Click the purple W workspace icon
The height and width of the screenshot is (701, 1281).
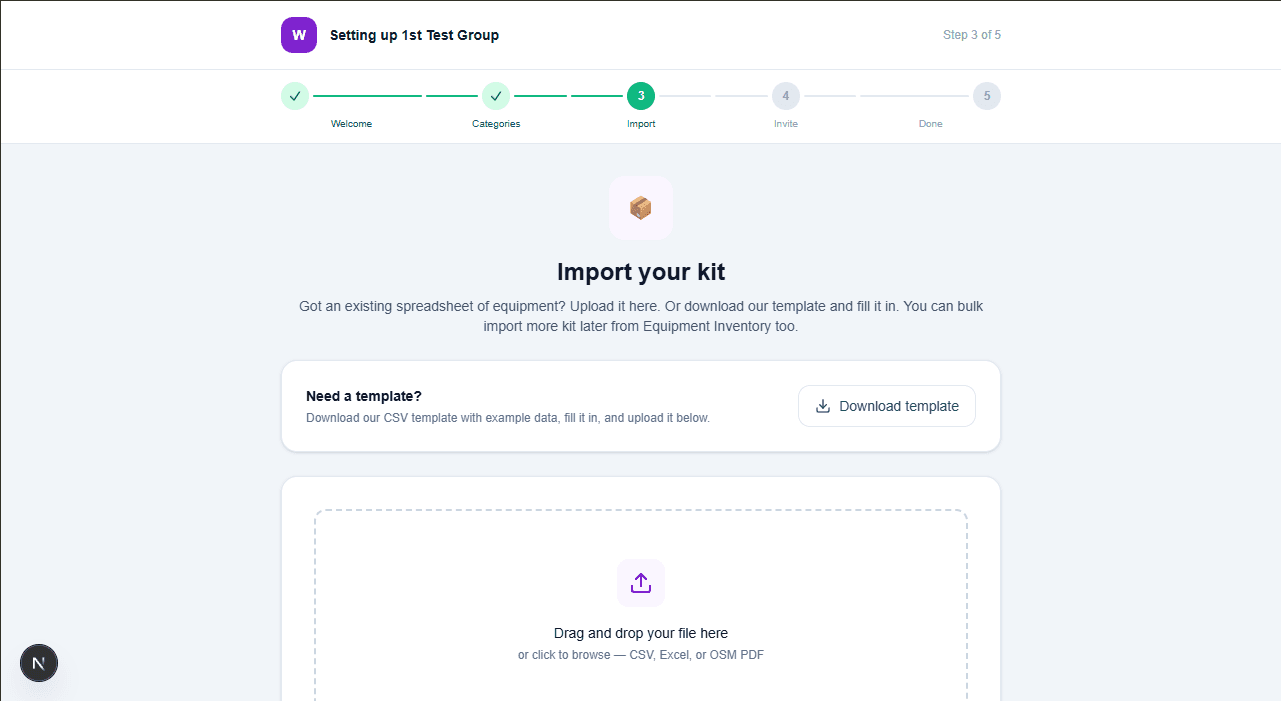tap(298, 34)
